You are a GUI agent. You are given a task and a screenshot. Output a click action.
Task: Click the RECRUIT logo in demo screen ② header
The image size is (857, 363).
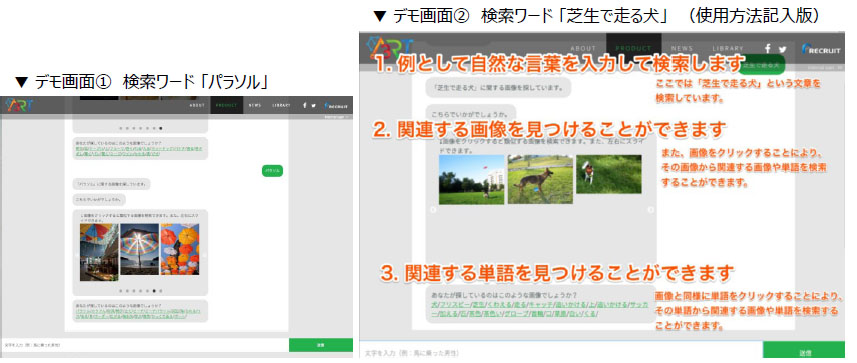pos(821,49)
